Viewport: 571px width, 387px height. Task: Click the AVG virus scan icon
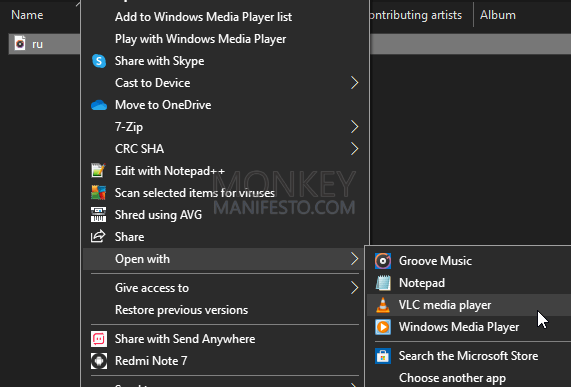98,193
